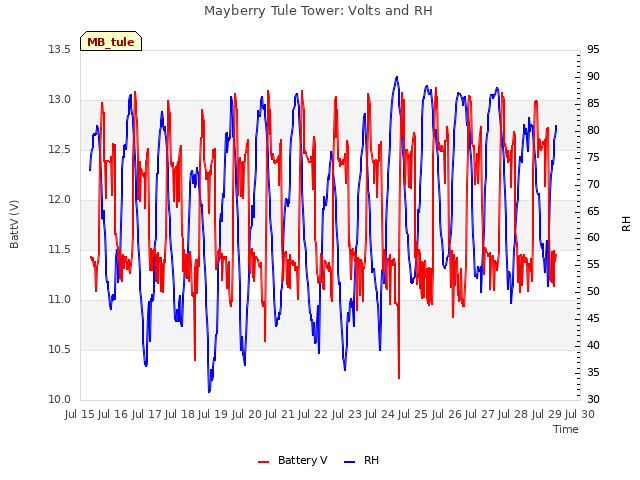Click the MB_tule label box

coord(111,41)
